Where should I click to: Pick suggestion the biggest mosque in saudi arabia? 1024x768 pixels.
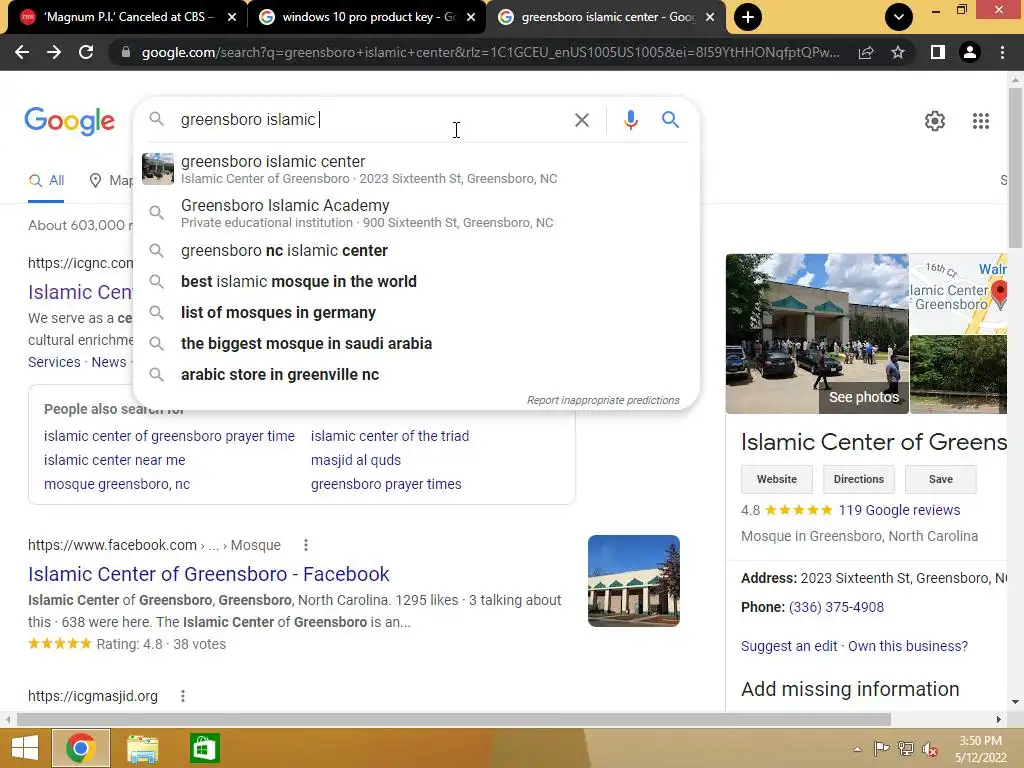[x=417, y=344]
